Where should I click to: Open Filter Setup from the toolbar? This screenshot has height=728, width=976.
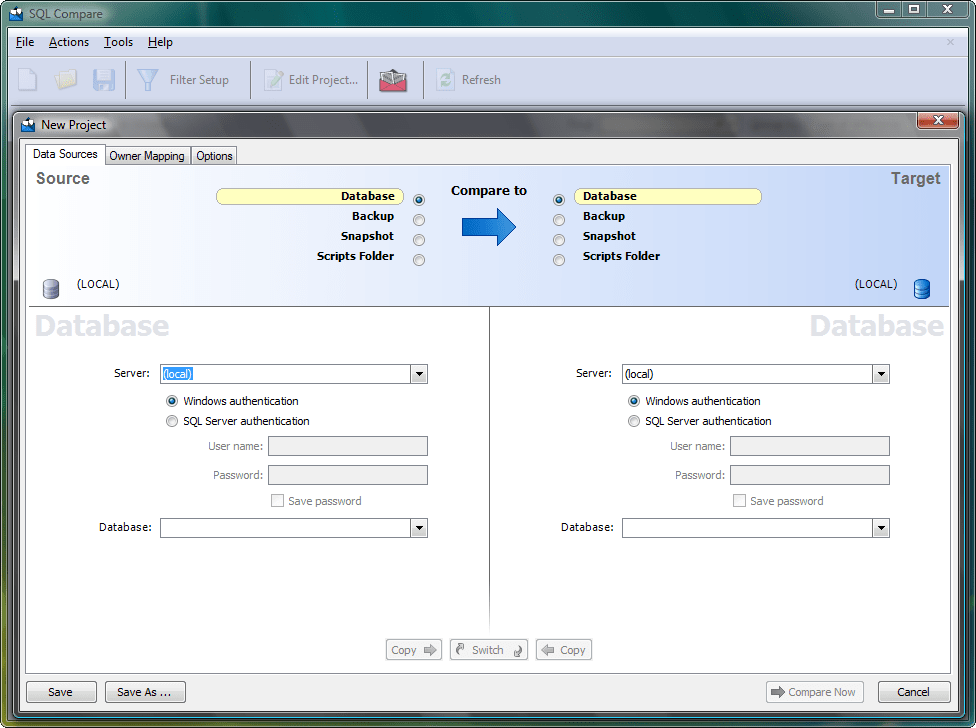pyautogui.click(x=188, y=80)
